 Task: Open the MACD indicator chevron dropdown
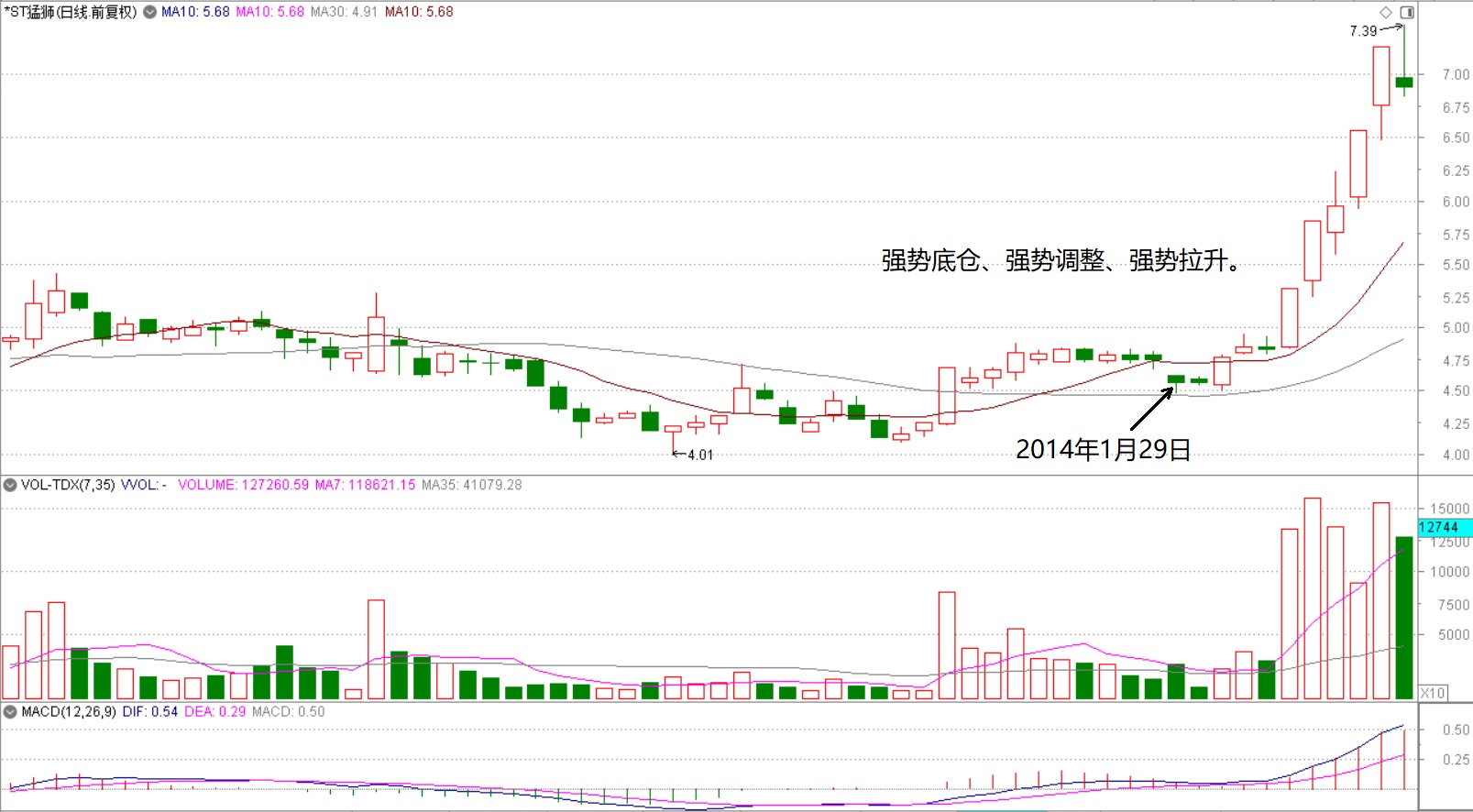[x=10, y=711]
